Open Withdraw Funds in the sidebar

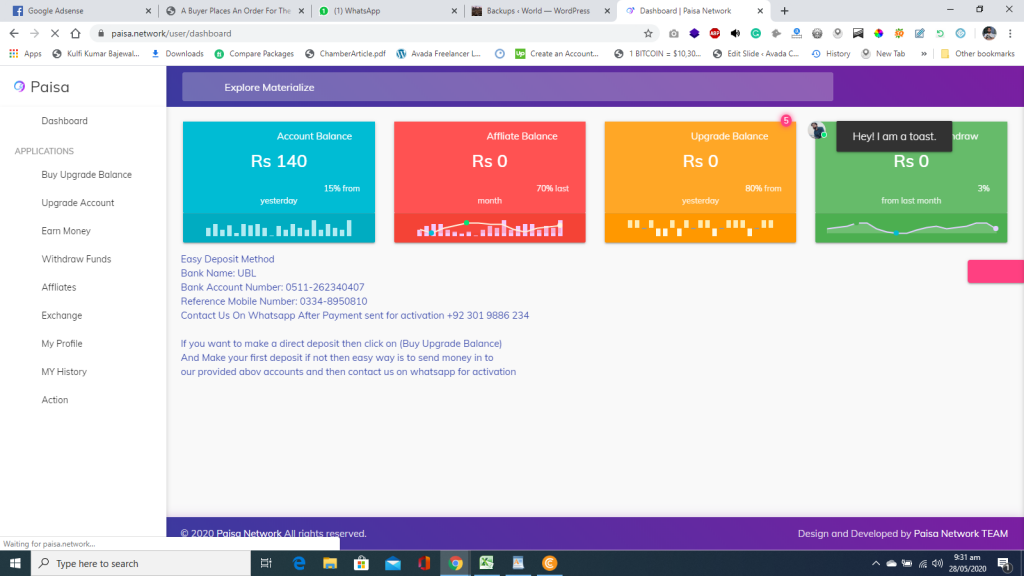click(76, 259)
